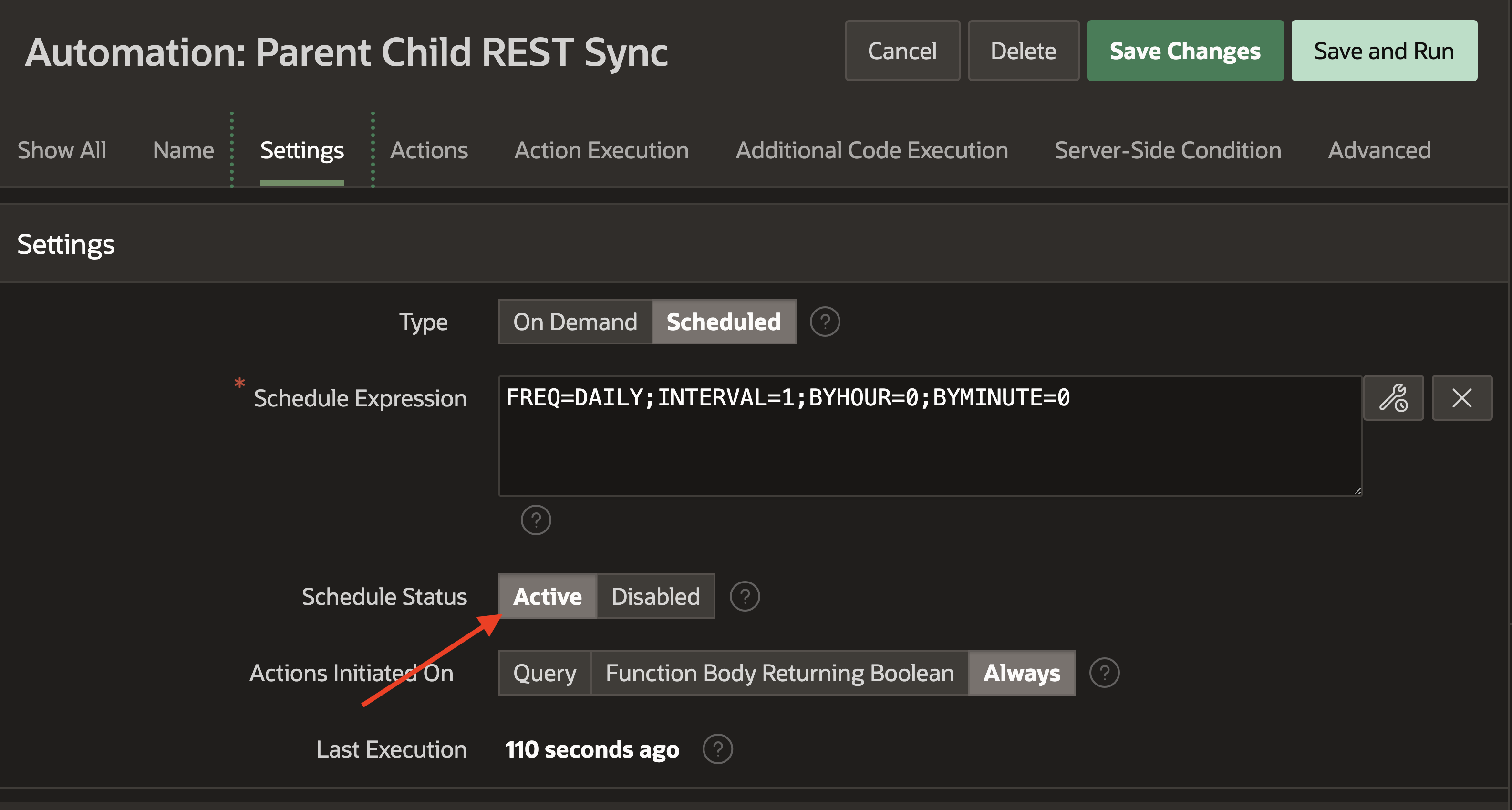Clear Schedule Expression with X icon
Screen dimensions: 1512x810
(1461, 398)
